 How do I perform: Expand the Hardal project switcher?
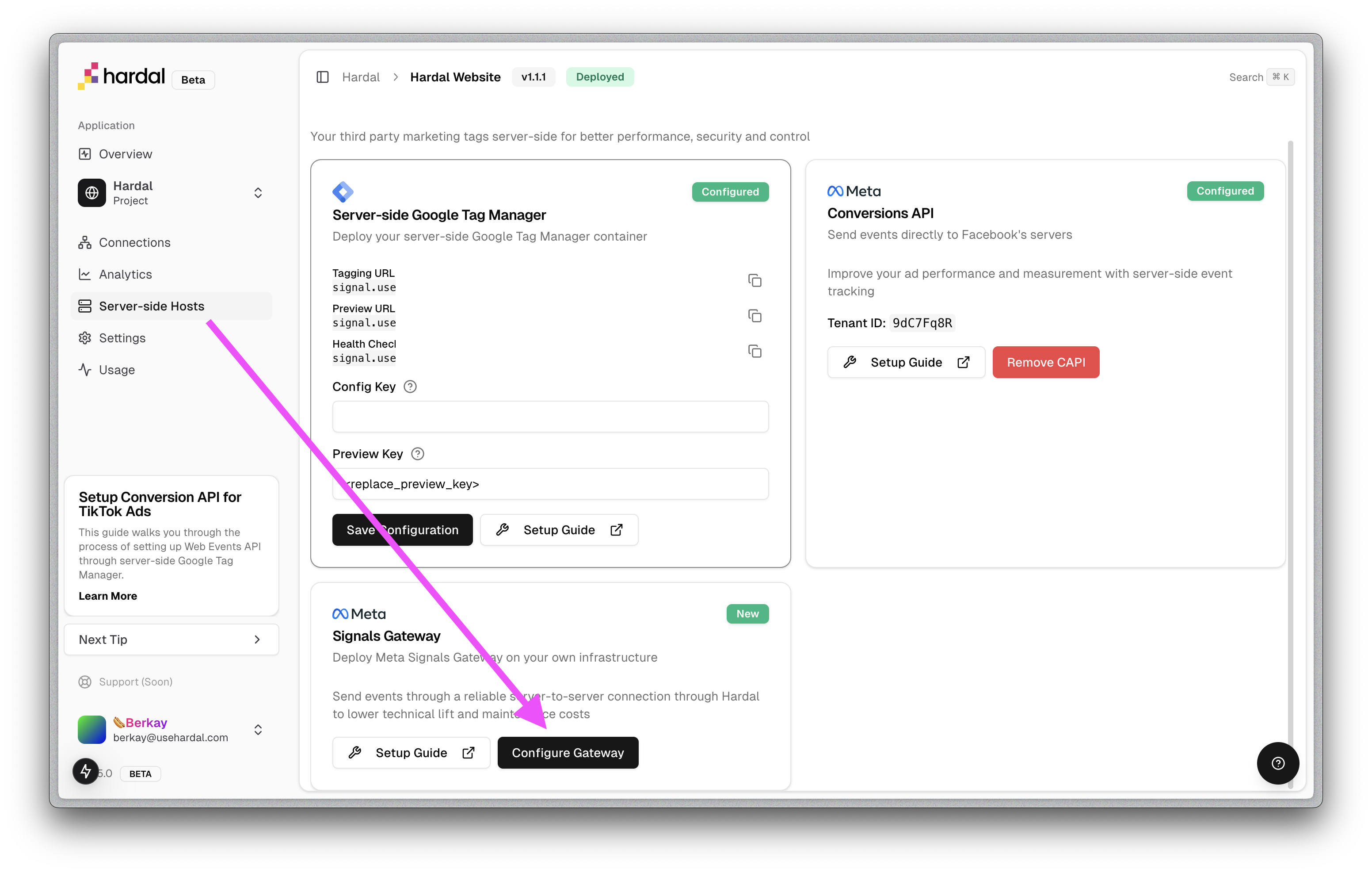pyautogui.click(x=258, y=193)
